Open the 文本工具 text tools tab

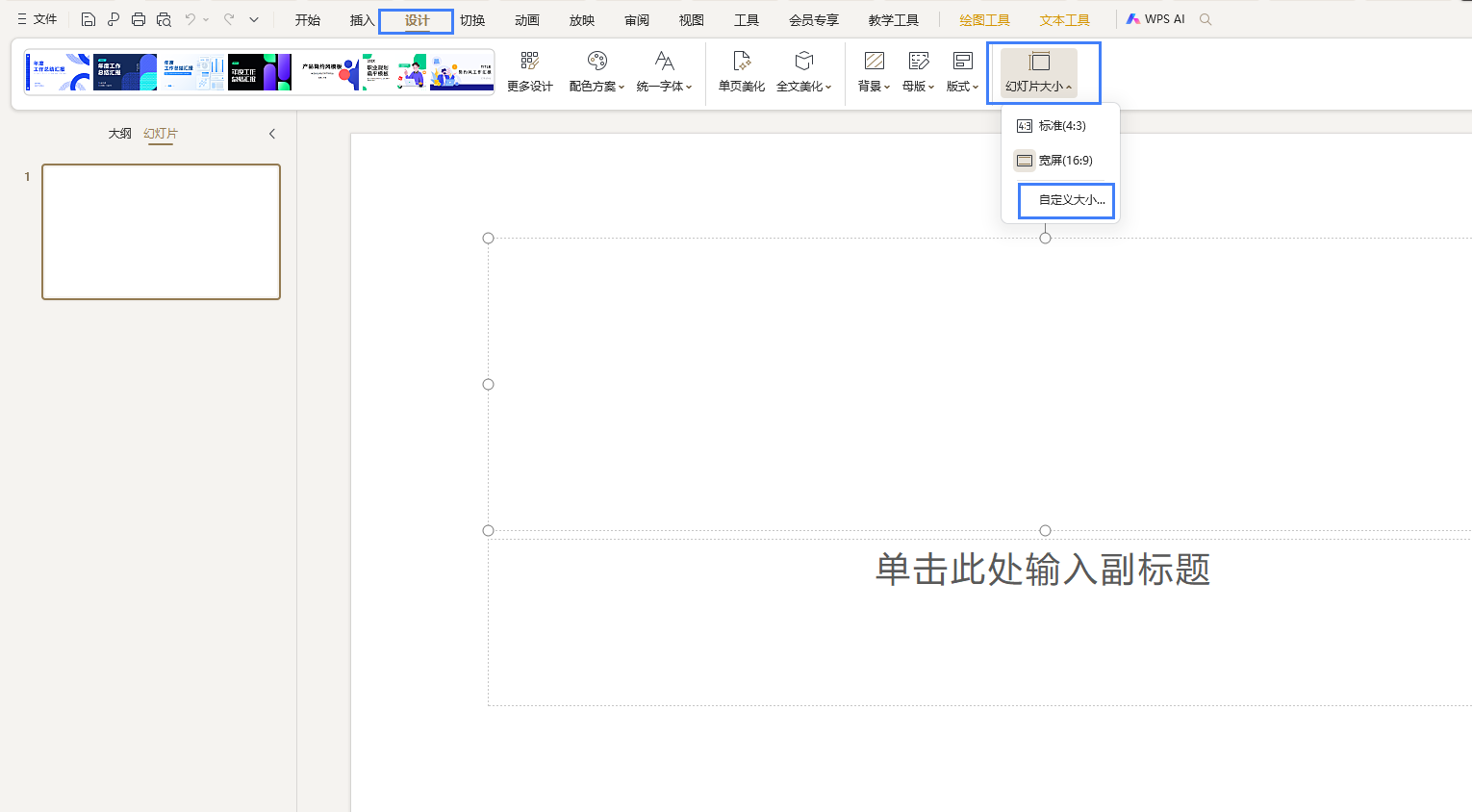click(x=1065, y=20)
